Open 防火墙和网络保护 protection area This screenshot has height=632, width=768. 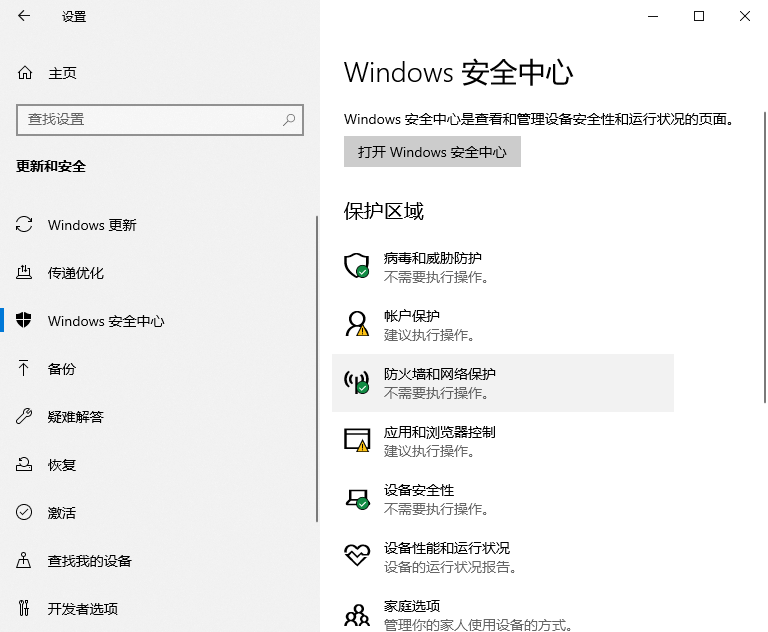point(503,383)
